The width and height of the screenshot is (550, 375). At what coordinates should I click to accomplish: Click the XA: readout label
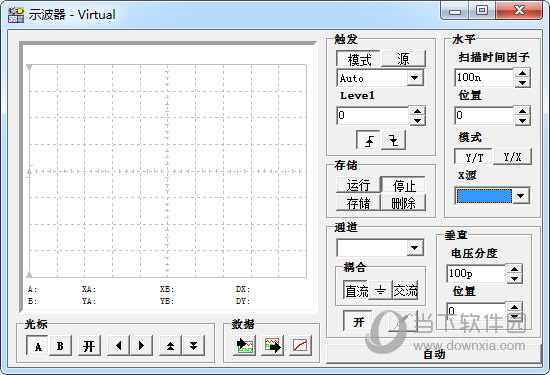(x=89, y=289)
